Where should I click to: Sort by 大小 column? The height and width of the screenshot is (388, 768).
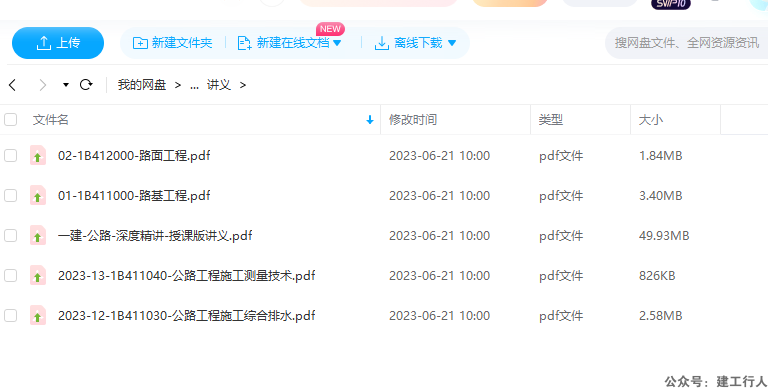click(650, 120)
